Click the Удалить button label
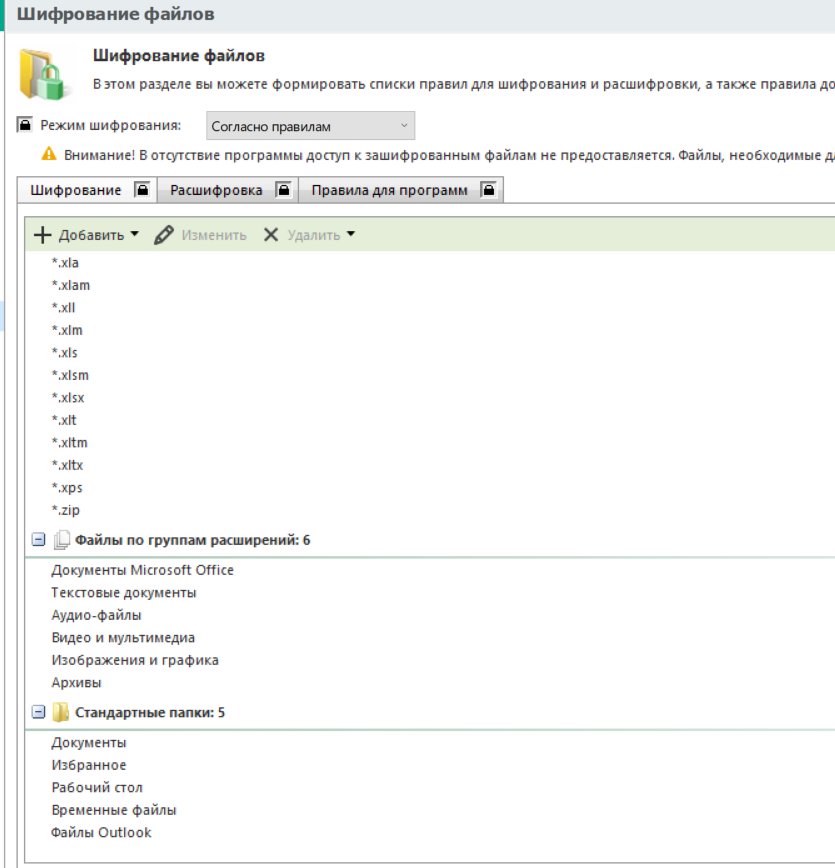 point(313,235)
